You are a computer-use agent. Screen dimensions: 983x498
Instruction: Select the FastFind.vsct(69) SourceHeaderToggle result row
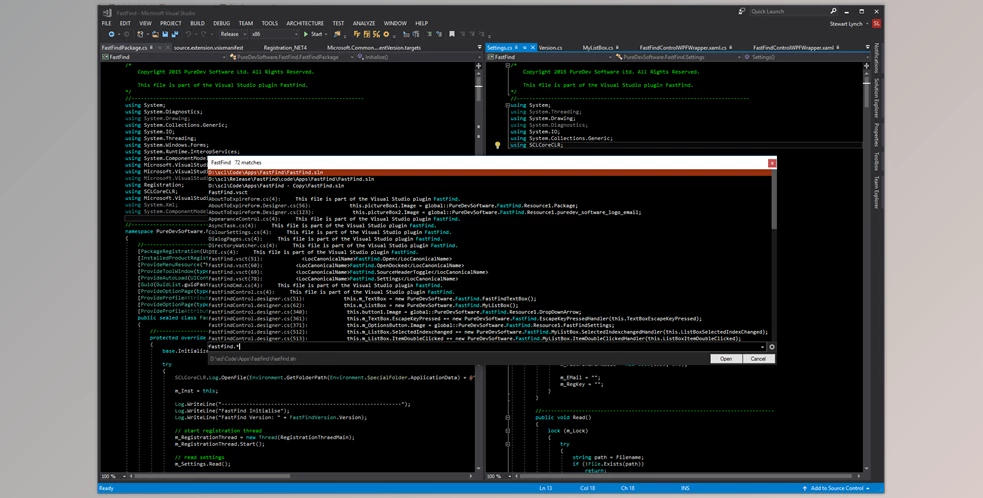(x=489, y=272)
